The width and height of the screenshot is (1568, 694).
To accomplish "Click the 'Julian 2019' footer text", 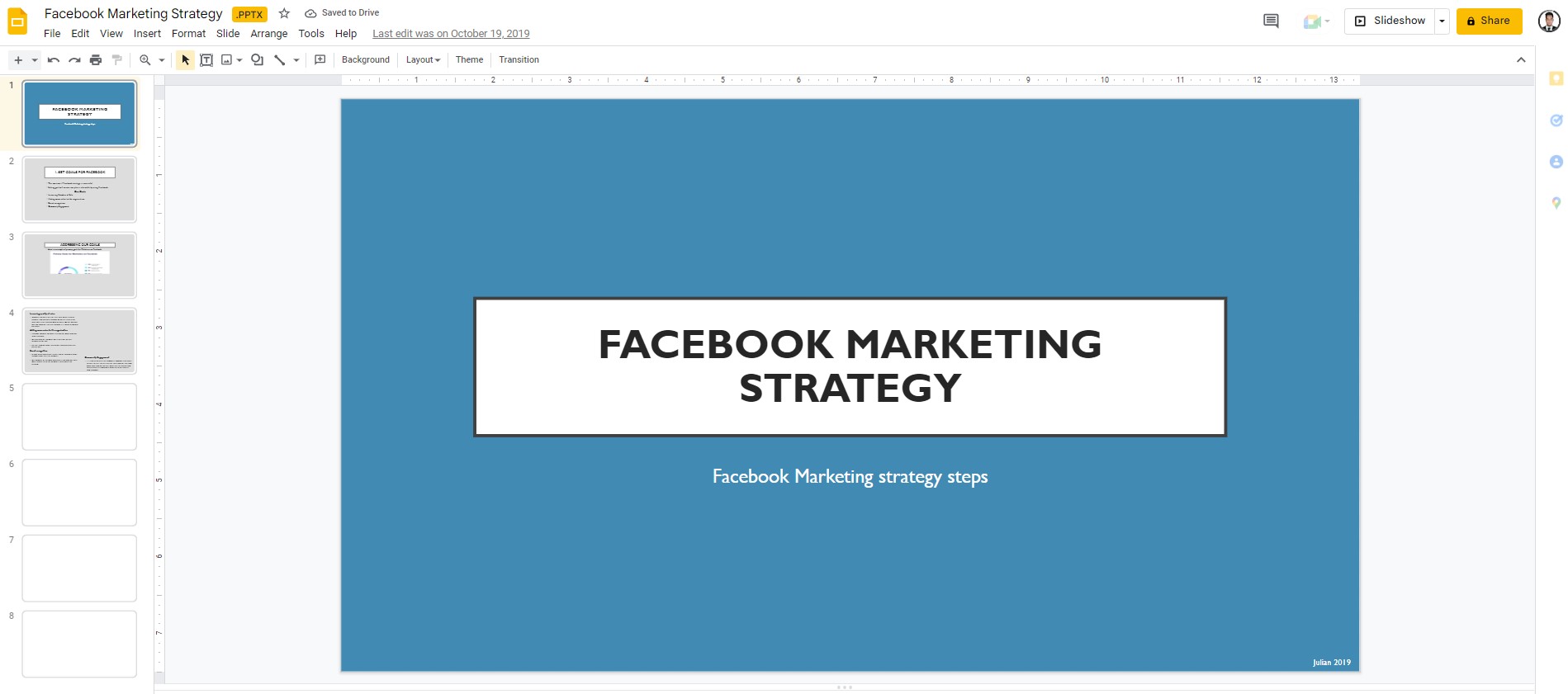I will (1332, 662).
